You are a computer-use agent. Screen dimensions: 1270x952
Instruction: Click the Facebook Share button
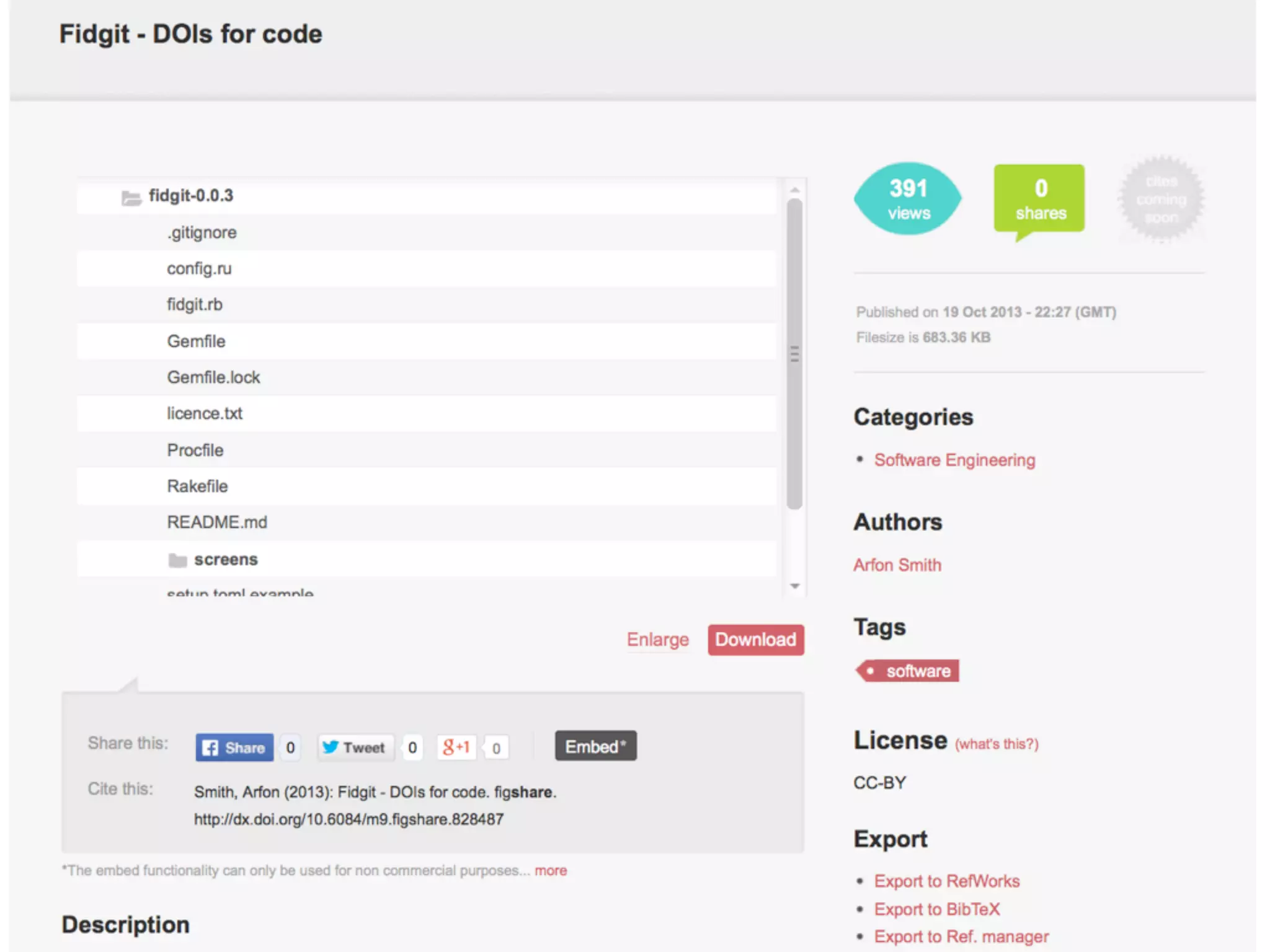tap(234, 747)
